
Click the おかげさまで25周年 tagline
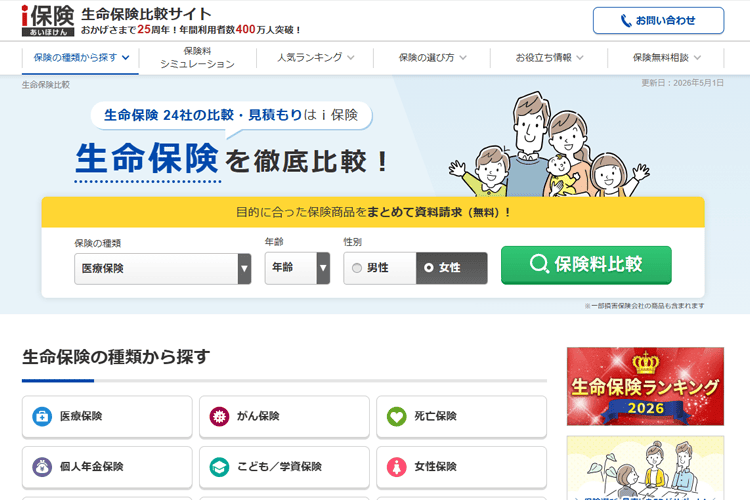tap(191, 30)
